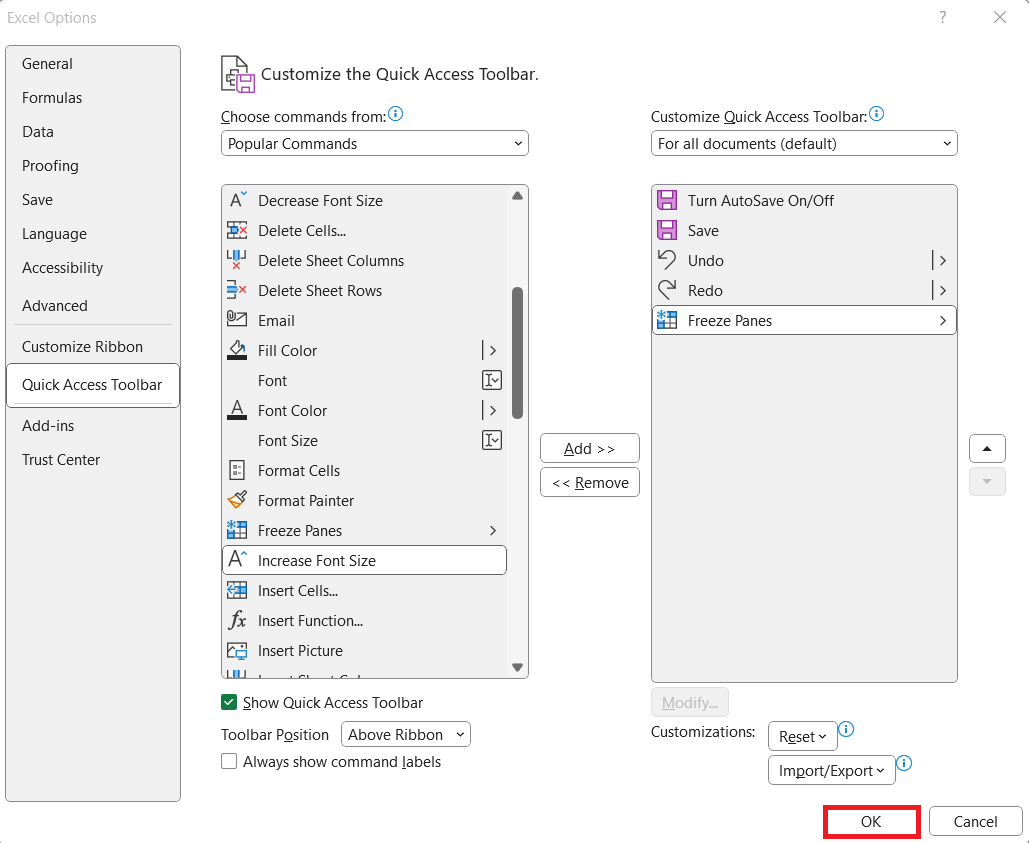Open the Proofing options category
The width and height of the screenshot is (1029, 843).
point(93,166)
